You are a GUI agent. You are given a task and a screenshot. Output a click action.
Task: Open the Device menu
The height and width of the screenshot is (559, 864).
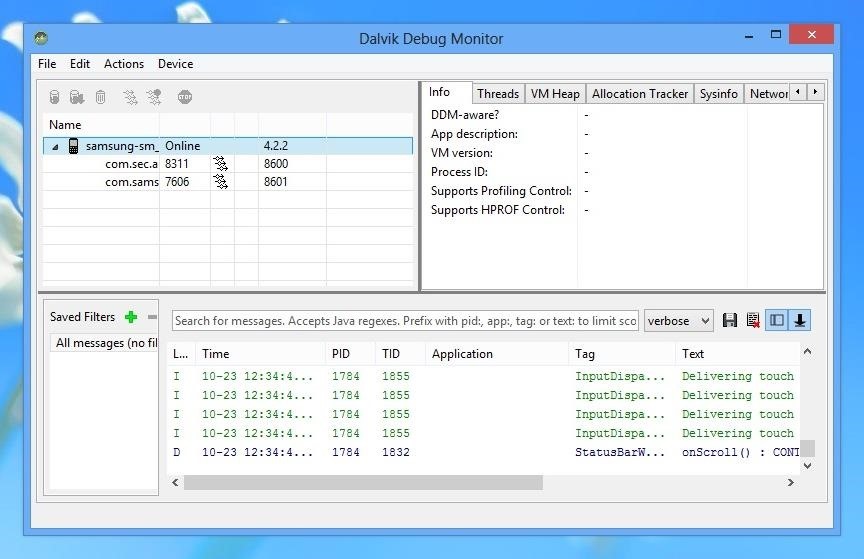[176, 64]
